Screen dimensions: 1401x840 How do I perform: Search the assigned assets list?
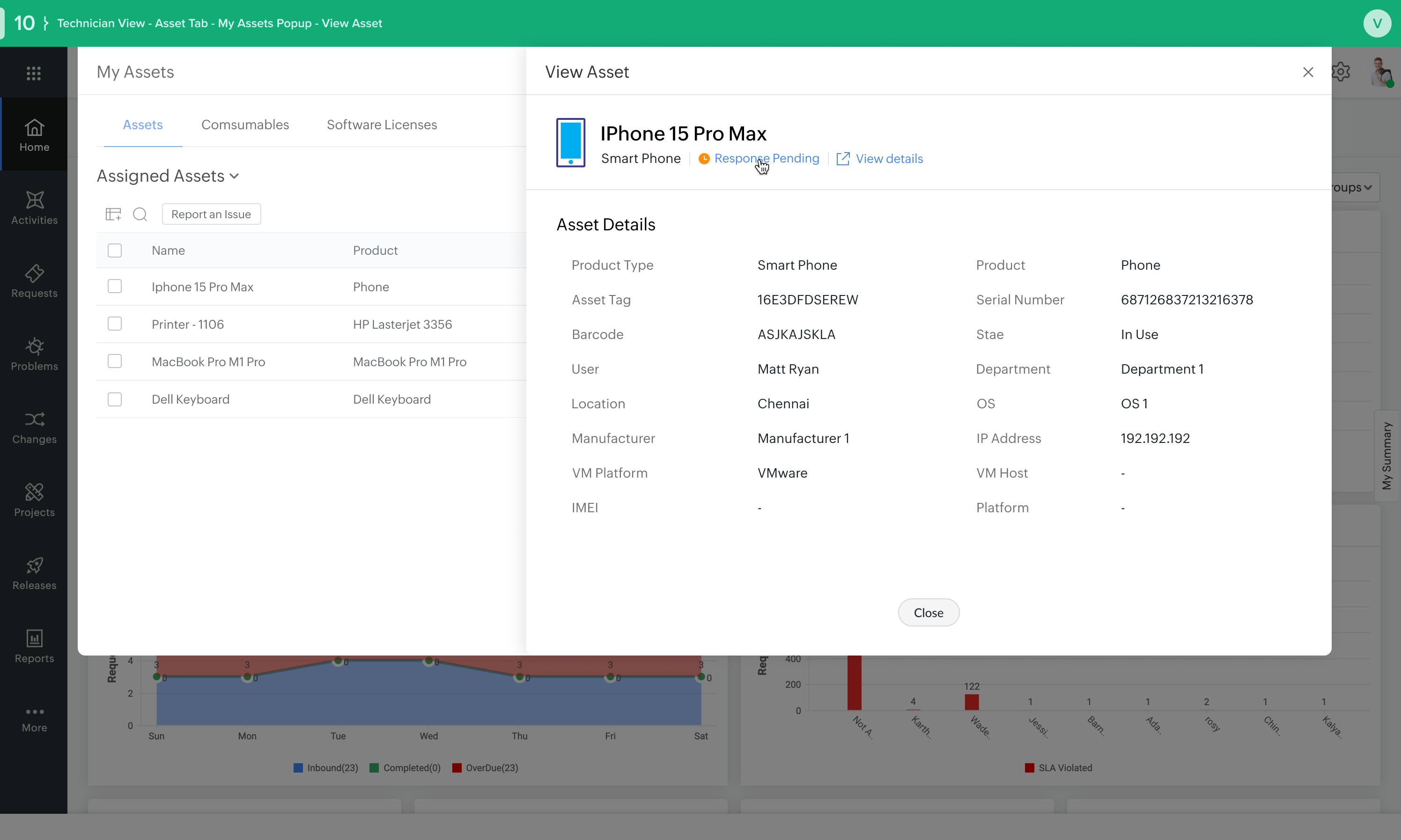click(x=140, y=214)
